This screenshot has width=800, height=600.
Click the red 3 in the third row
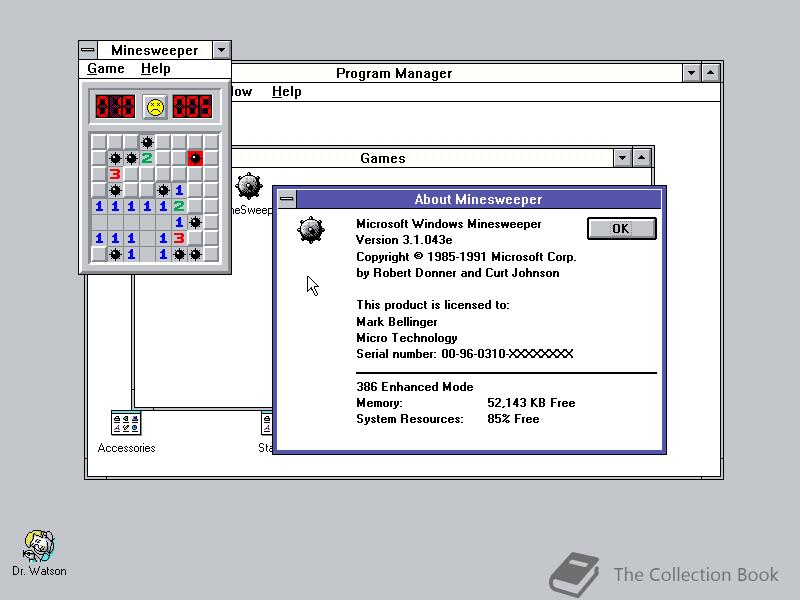(115, 174)
